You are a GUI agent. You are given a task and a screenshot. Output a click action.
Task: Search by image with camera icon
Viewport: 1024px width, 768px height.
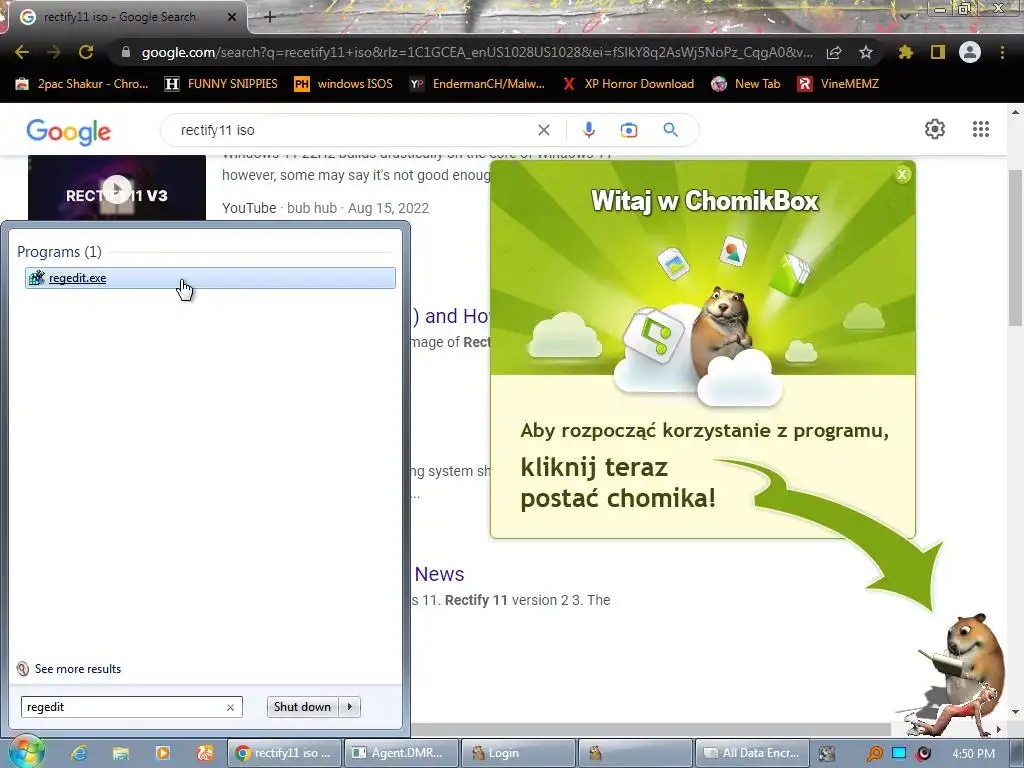coord(629,130)
